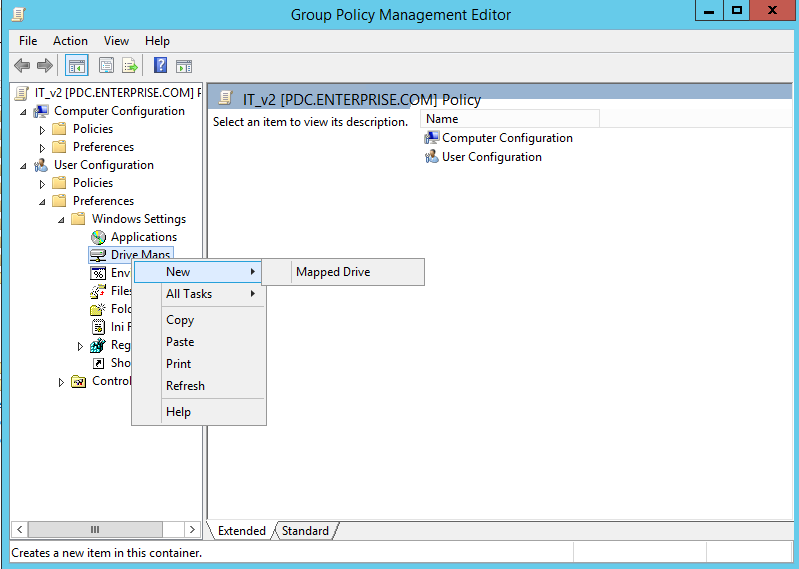This screenshot has width=799, height=569.
Task: Click the Windows Settings folder icon
Action: pos(78,219)
